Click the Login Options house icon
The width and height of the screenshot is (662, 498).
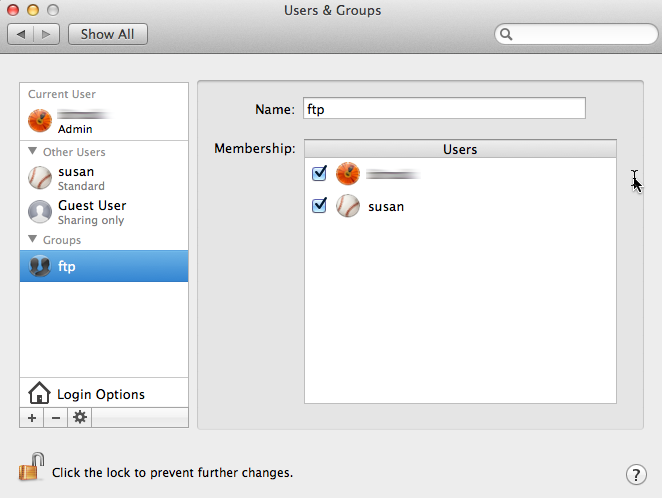39,394
